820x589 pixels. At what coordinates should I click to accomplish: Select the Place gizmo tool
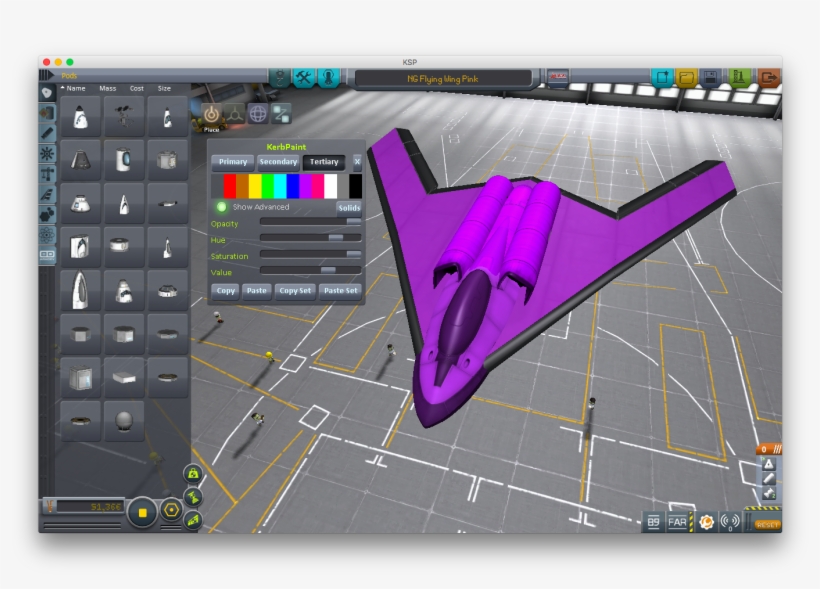[x=211, y=114]
